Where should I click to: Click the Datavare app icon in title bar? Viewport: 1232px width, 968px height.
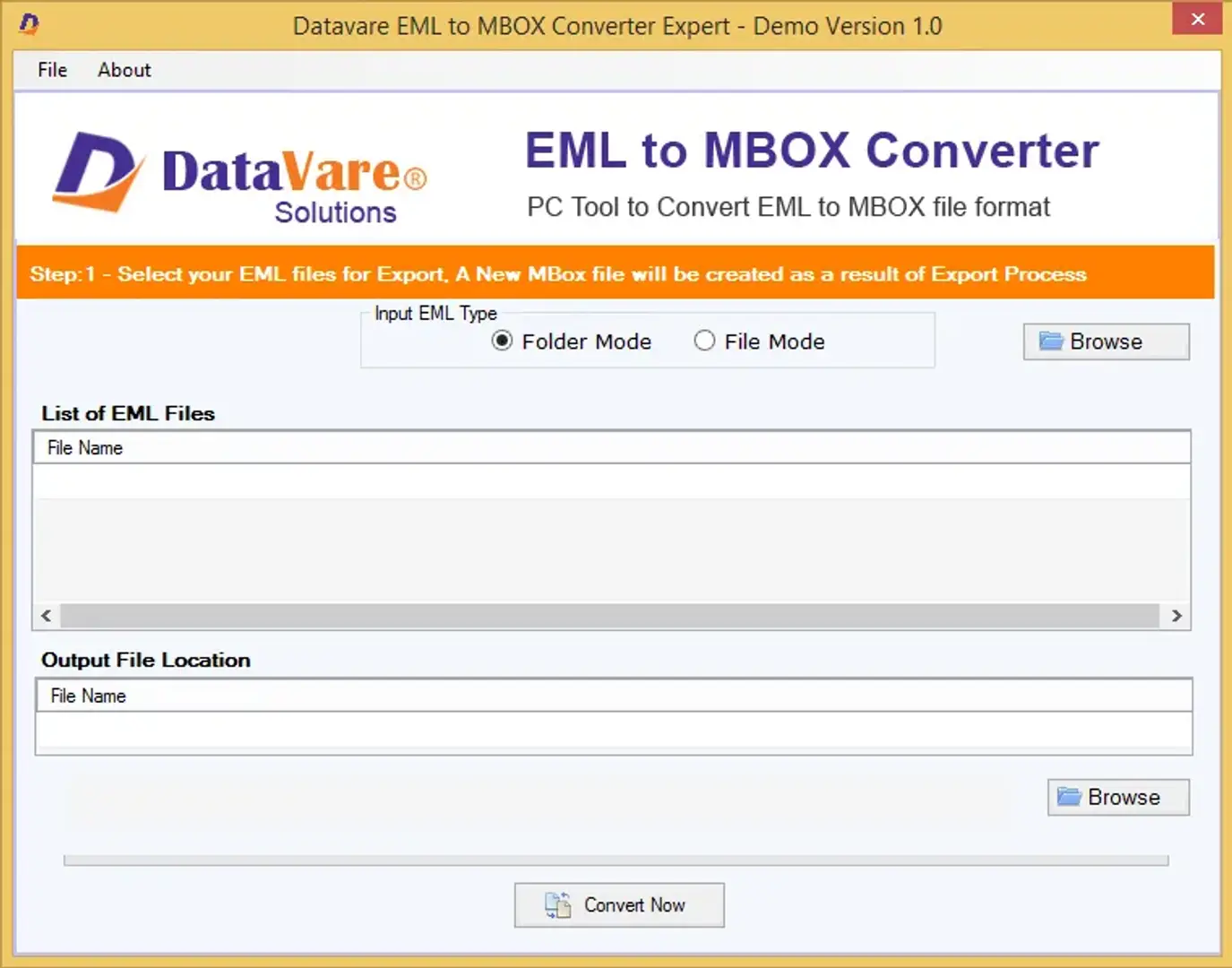[x=29, y=24]
